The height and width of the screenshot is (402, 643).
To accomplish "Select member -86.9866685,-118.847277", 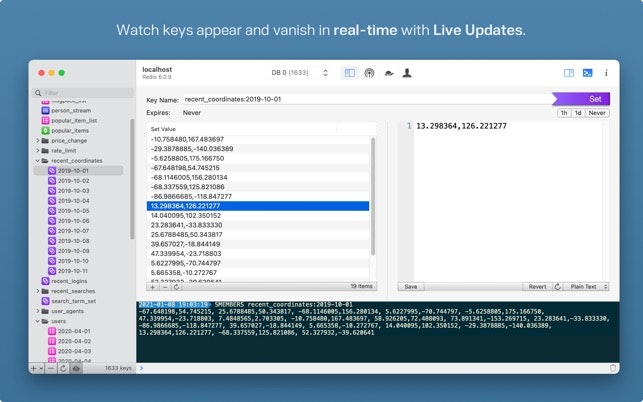I will coord(258,196).
